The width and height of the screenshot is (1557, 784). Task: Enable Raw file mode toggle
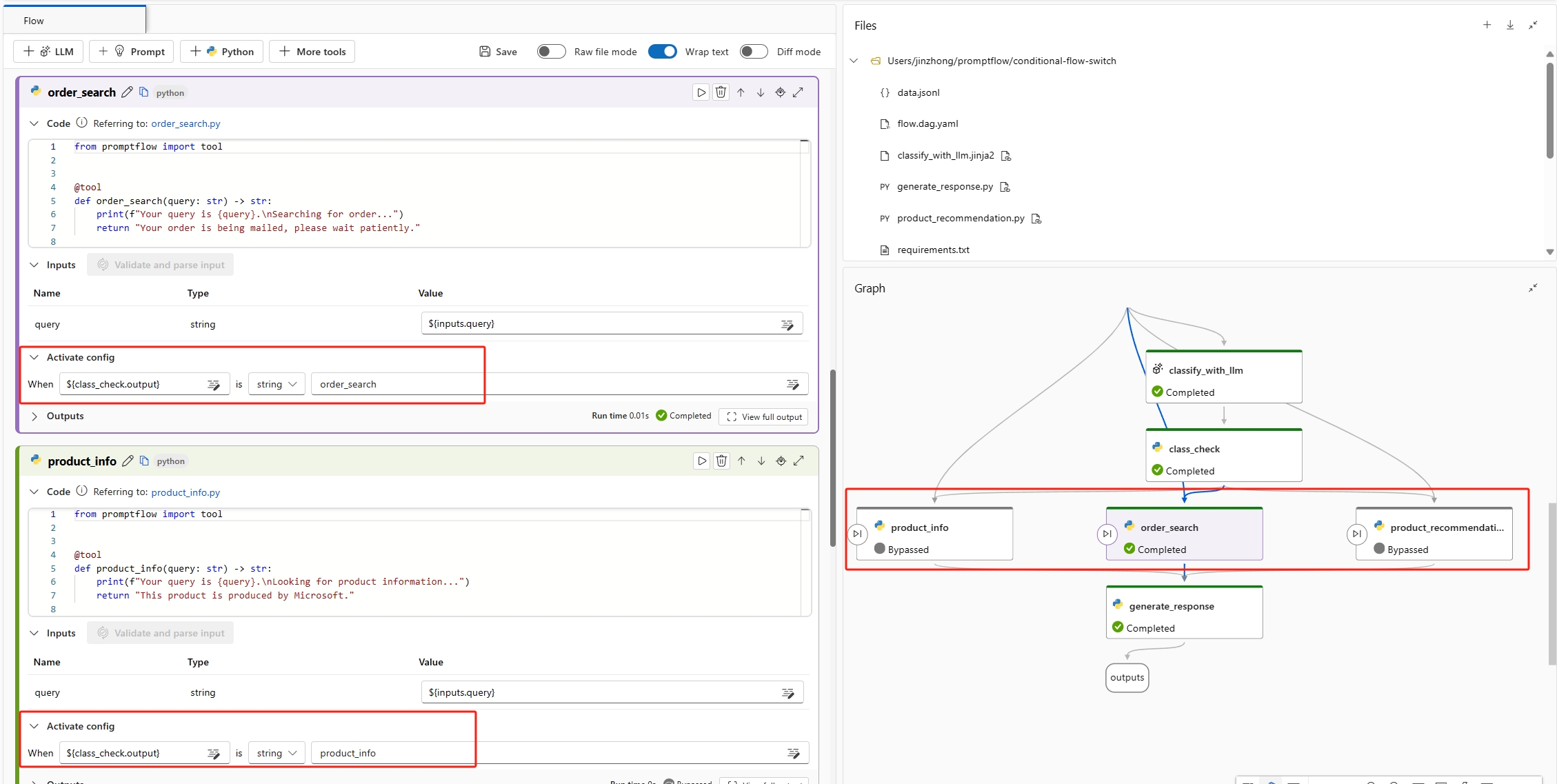point(551,52)
